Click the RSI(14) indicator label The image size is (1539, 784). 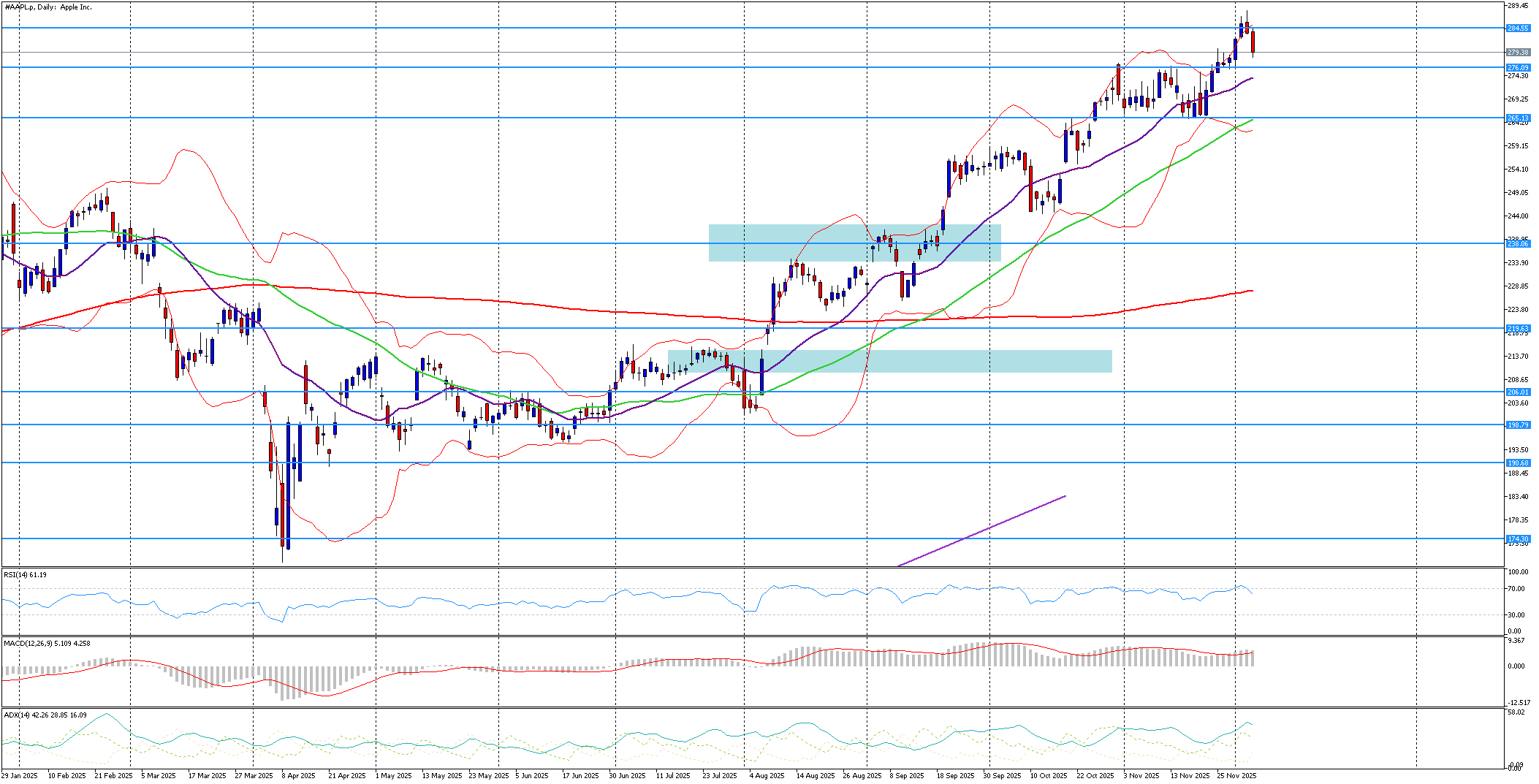click(x=26, y=575)
